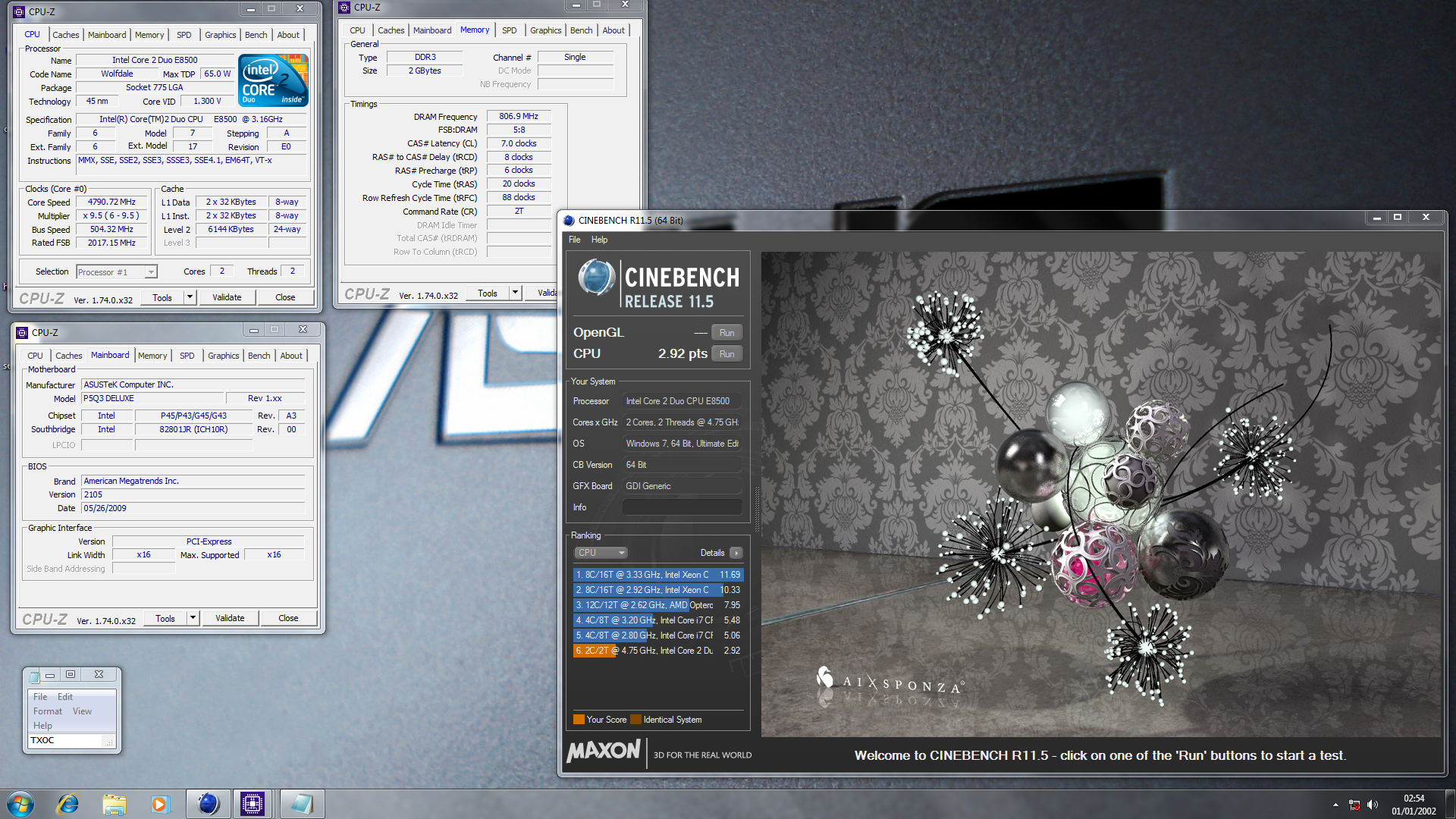
Task: Click orange Your Score legend swatch
Action: tap(579, 720)
